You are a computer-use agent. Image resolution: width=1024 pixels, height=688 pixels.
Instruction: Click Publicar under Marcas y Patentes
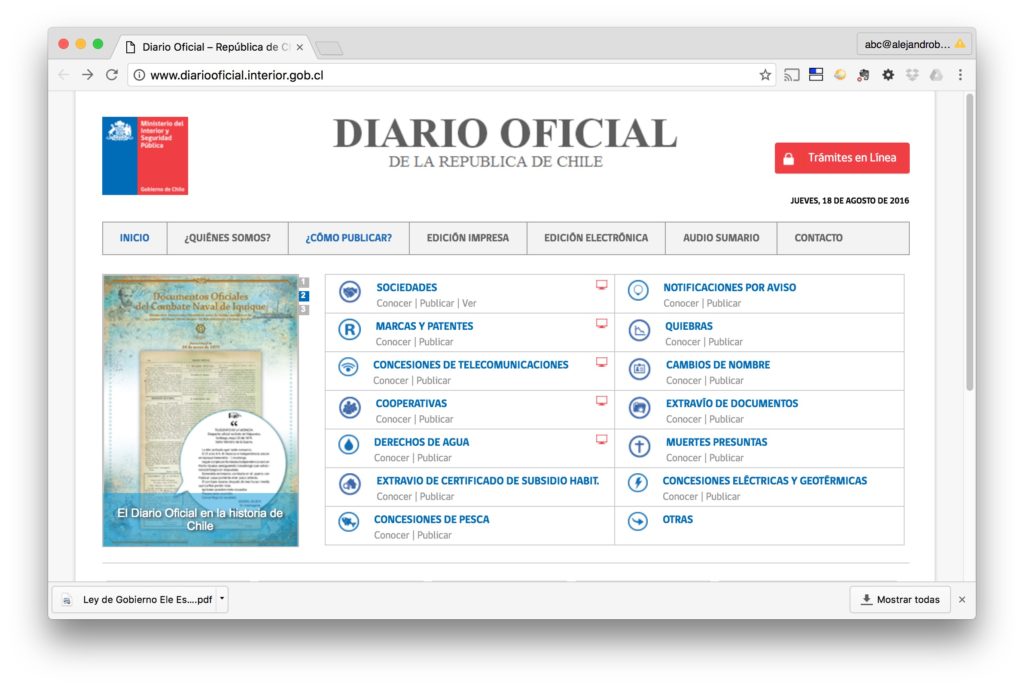tap(436, 341)
